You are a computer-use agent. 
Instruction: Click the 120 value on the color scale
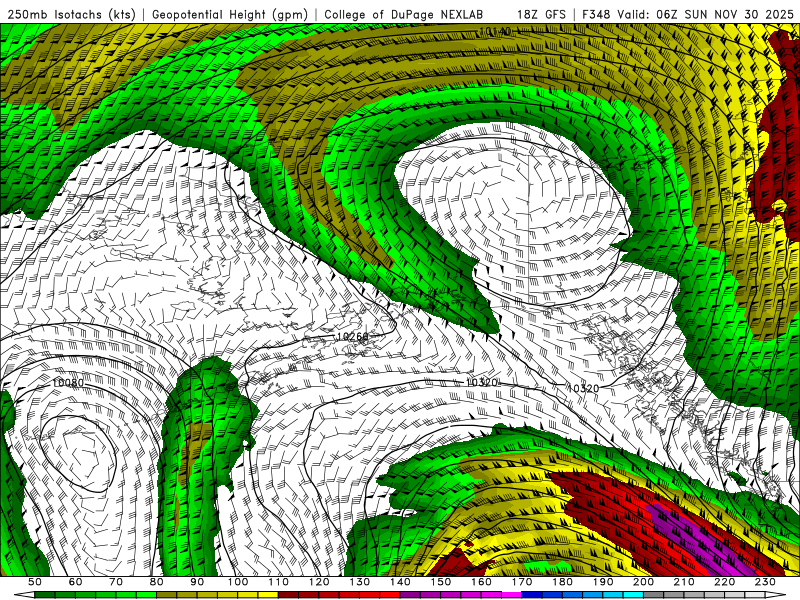[319, 582]
